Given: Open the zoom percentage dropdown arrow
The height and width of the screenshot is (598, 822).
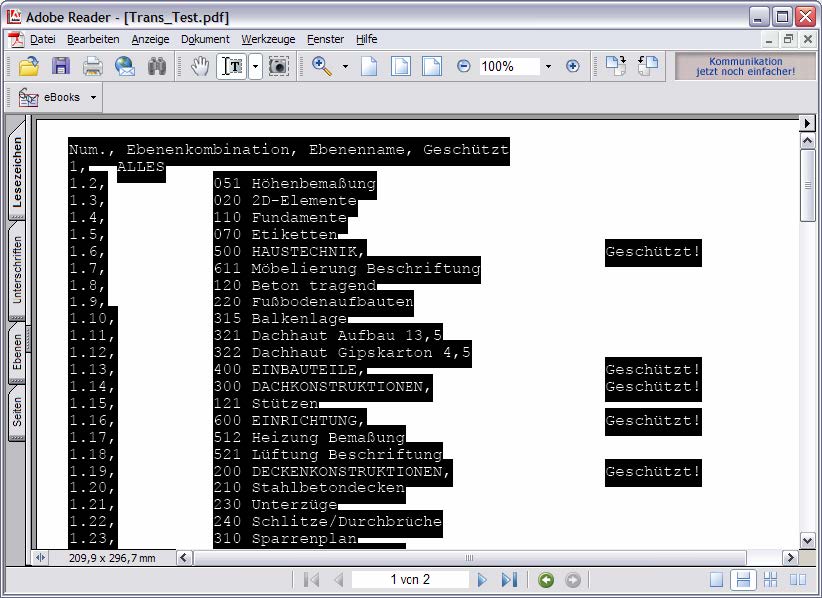Looking at the screenshot, I should 548,67.
